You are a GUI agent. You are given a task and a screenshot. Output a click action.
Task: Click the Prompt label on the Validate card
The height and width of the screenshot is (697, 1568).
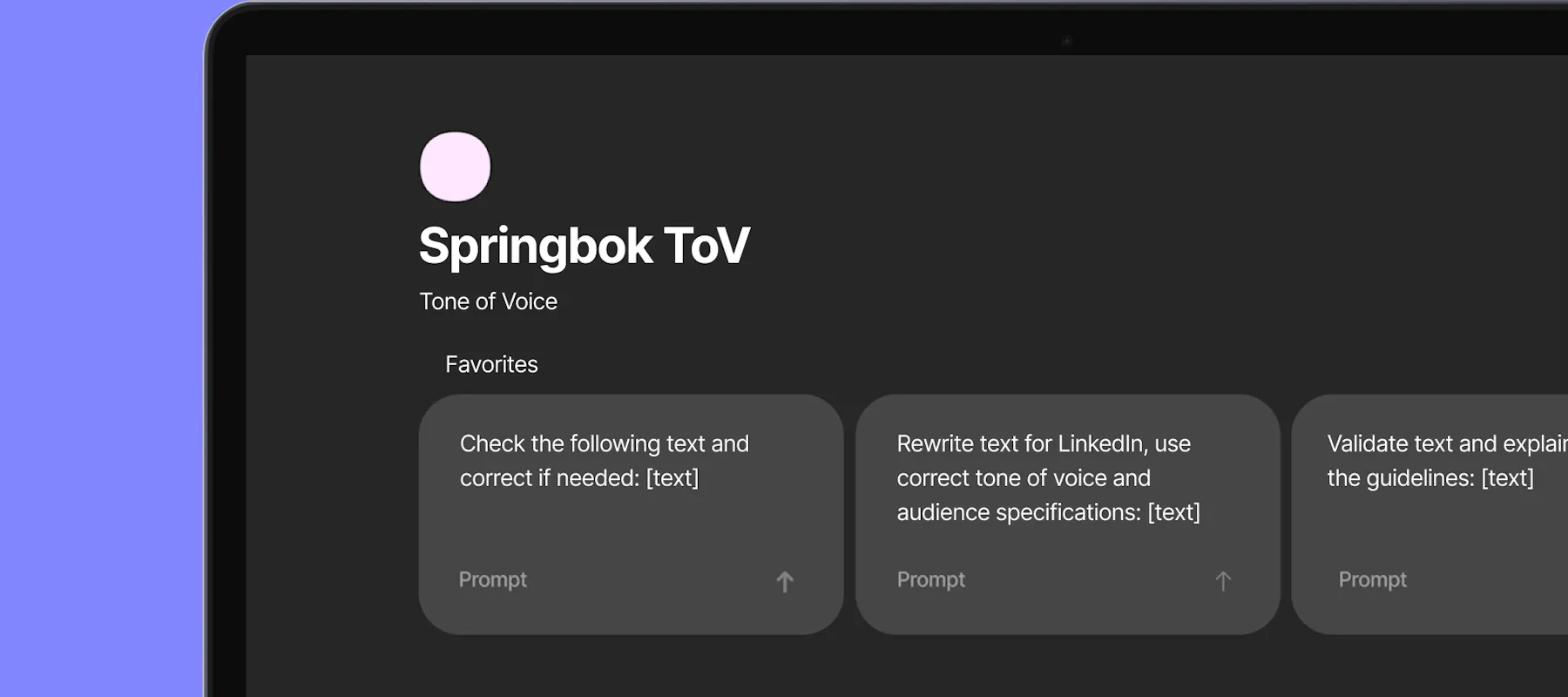coord(1373,579)
